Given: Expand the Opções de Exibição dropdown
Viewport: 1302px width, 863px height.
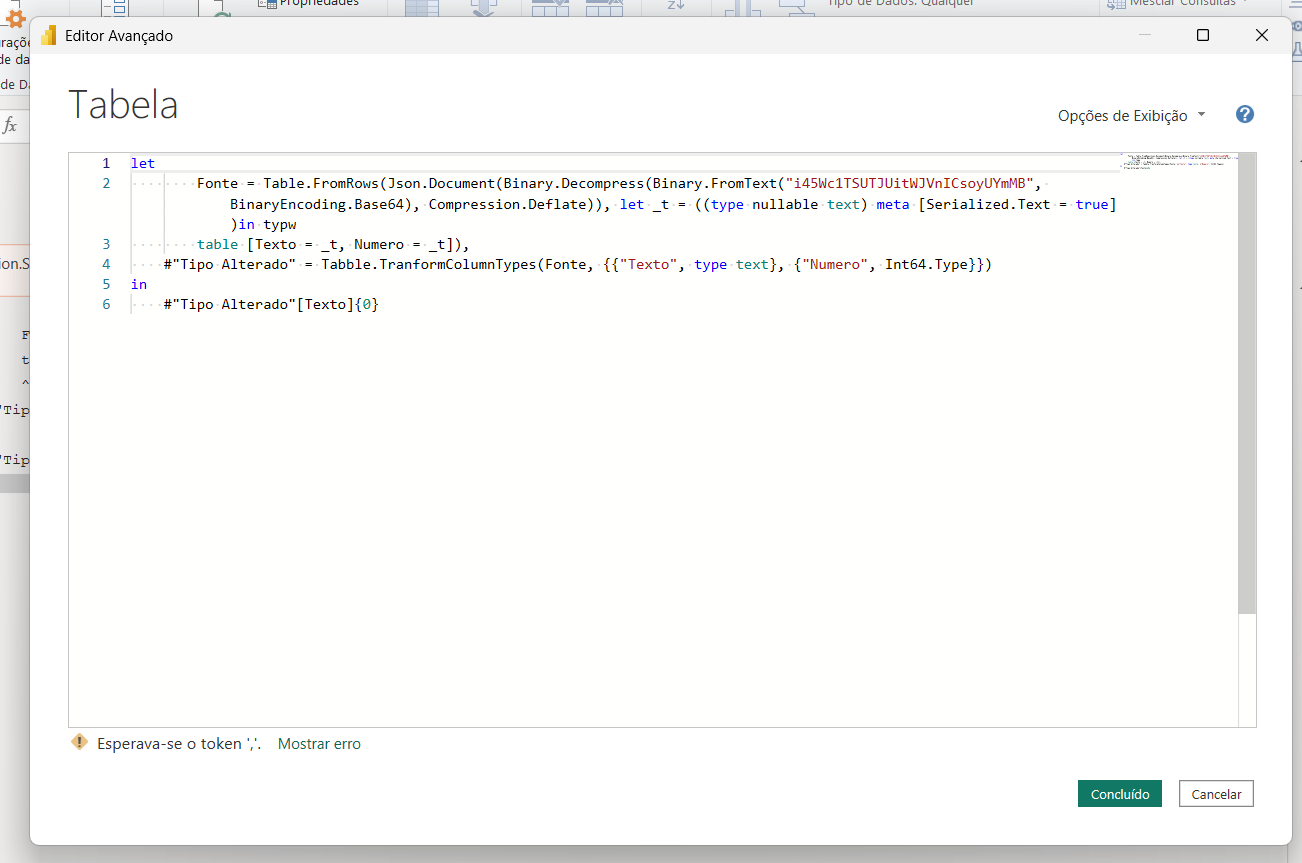Looking at the screenshot, I should click(1132, 115).
